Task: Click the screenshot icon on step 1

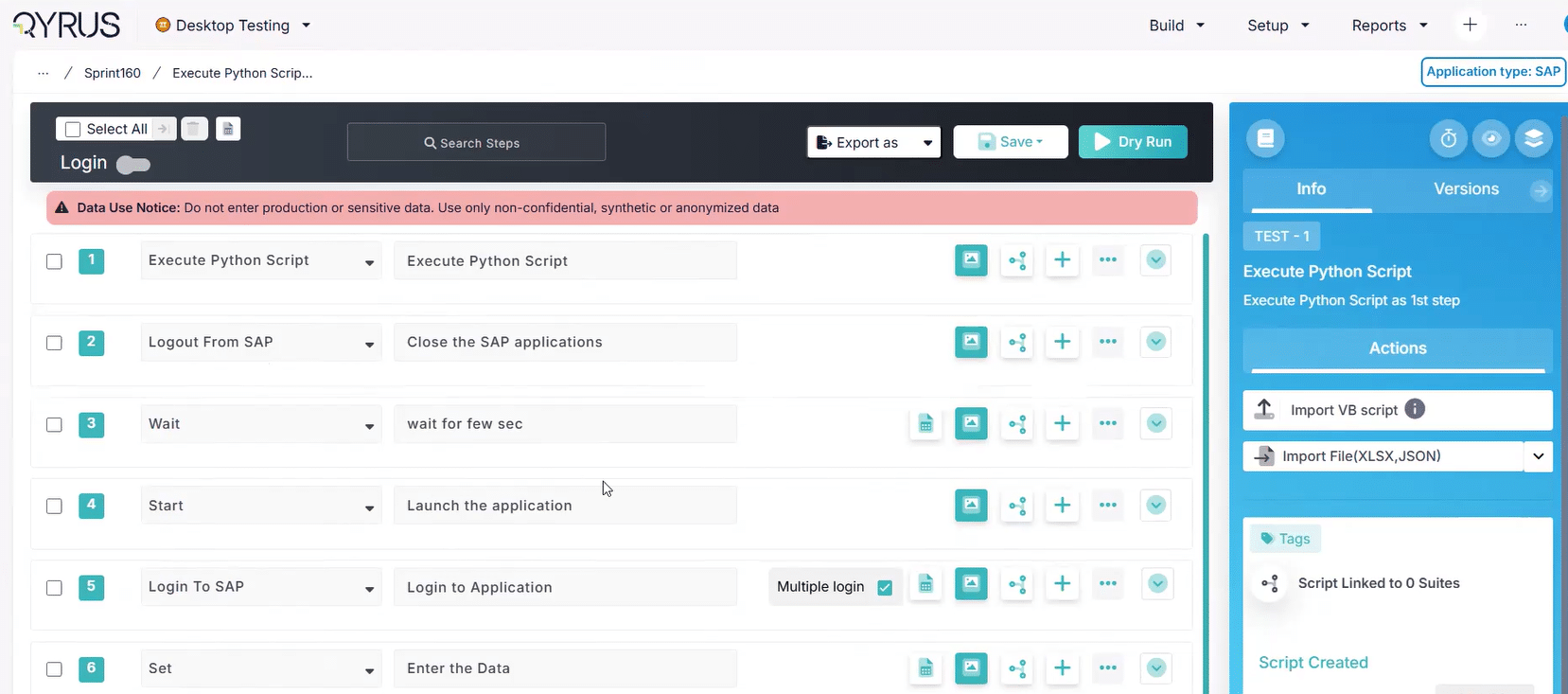Action: point(971,260)
